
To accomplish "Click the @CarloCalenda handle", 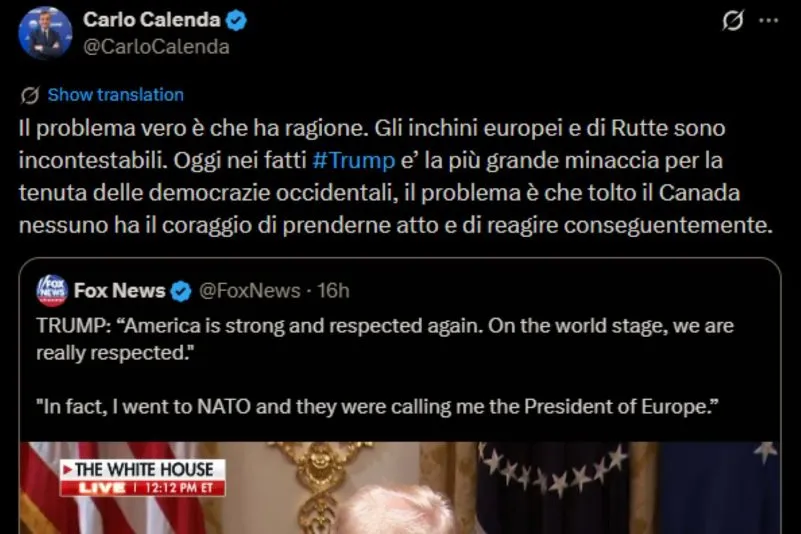I will pos(156,47).
